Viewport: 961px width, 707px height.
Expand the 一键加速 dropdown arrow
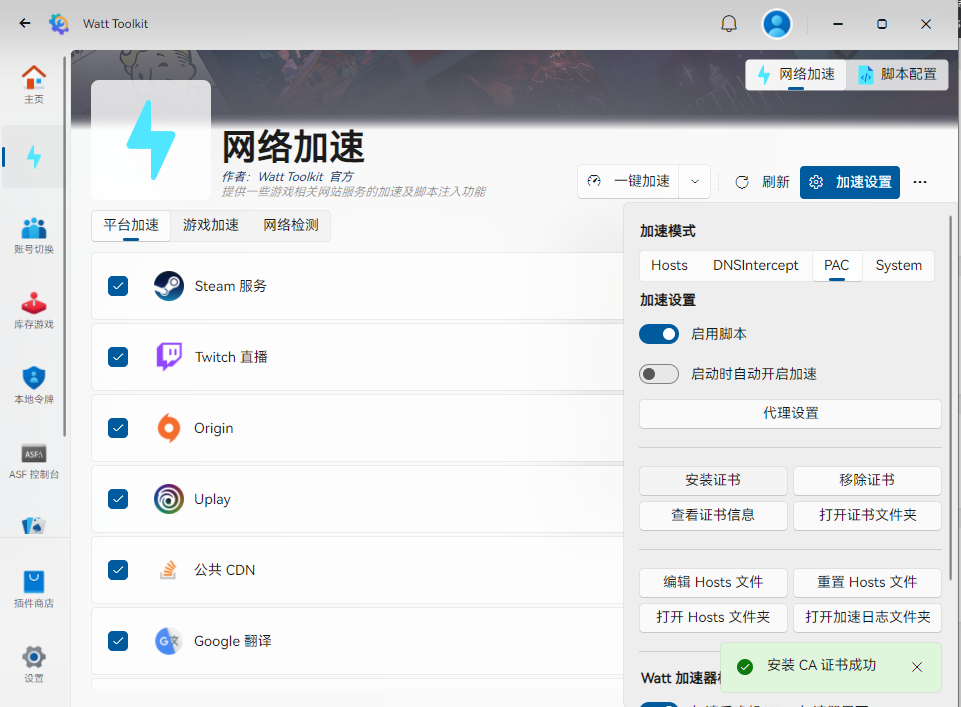tap(695, 182)
